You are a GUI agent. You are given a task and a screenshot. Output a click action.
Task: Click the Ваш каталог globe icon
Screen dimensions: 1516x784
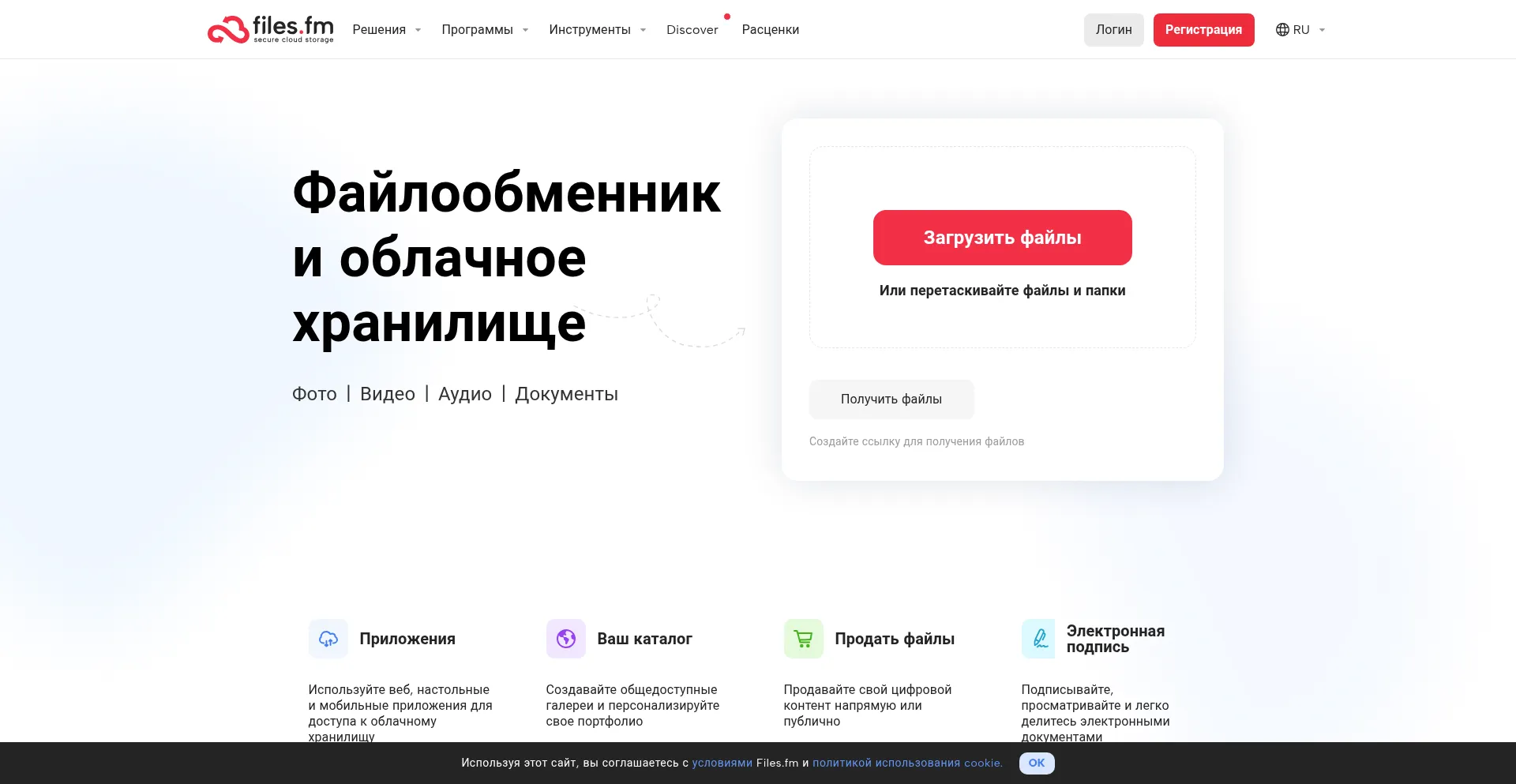point(566,639)
